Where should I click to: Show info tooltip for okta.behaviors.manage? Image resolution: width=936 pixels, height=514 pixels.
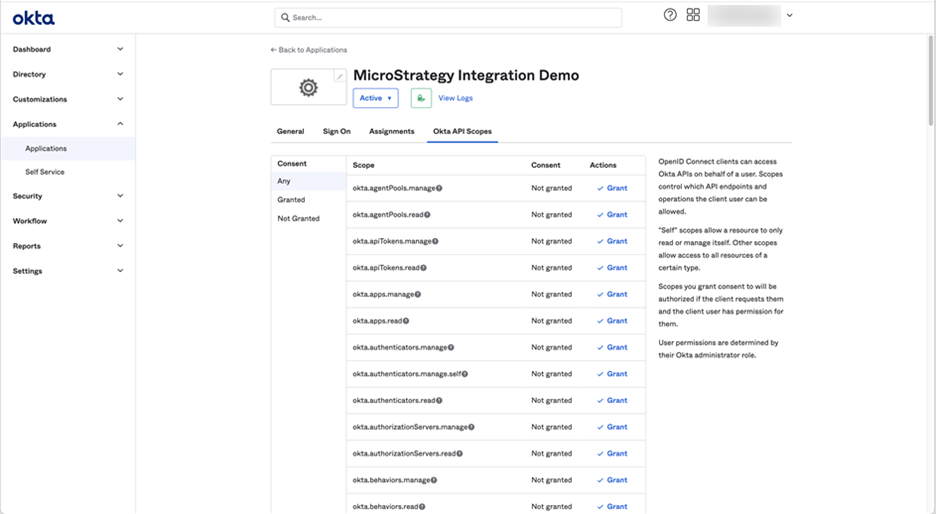coord(433,480)
